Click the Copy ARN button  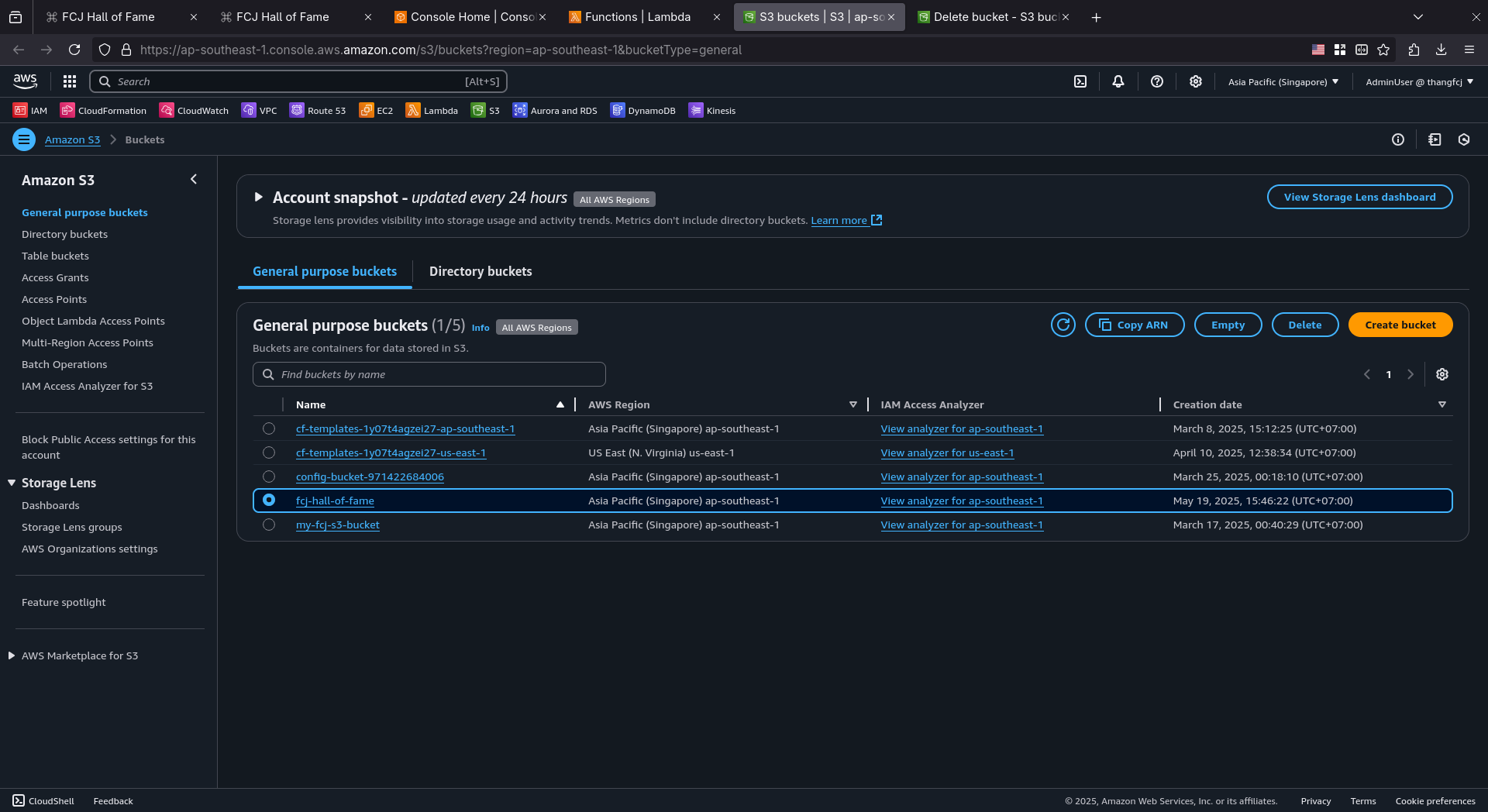[1135, 325]
